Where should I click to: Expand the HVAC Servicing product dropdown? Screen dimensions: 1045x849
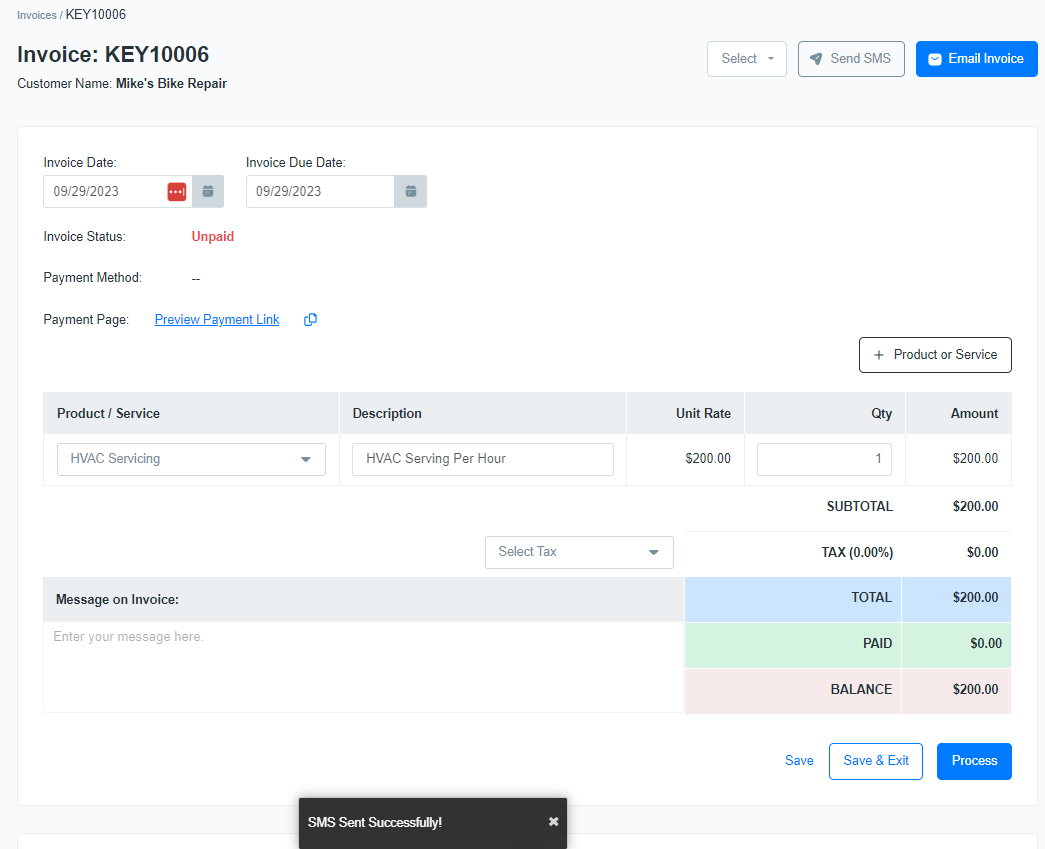191,459
